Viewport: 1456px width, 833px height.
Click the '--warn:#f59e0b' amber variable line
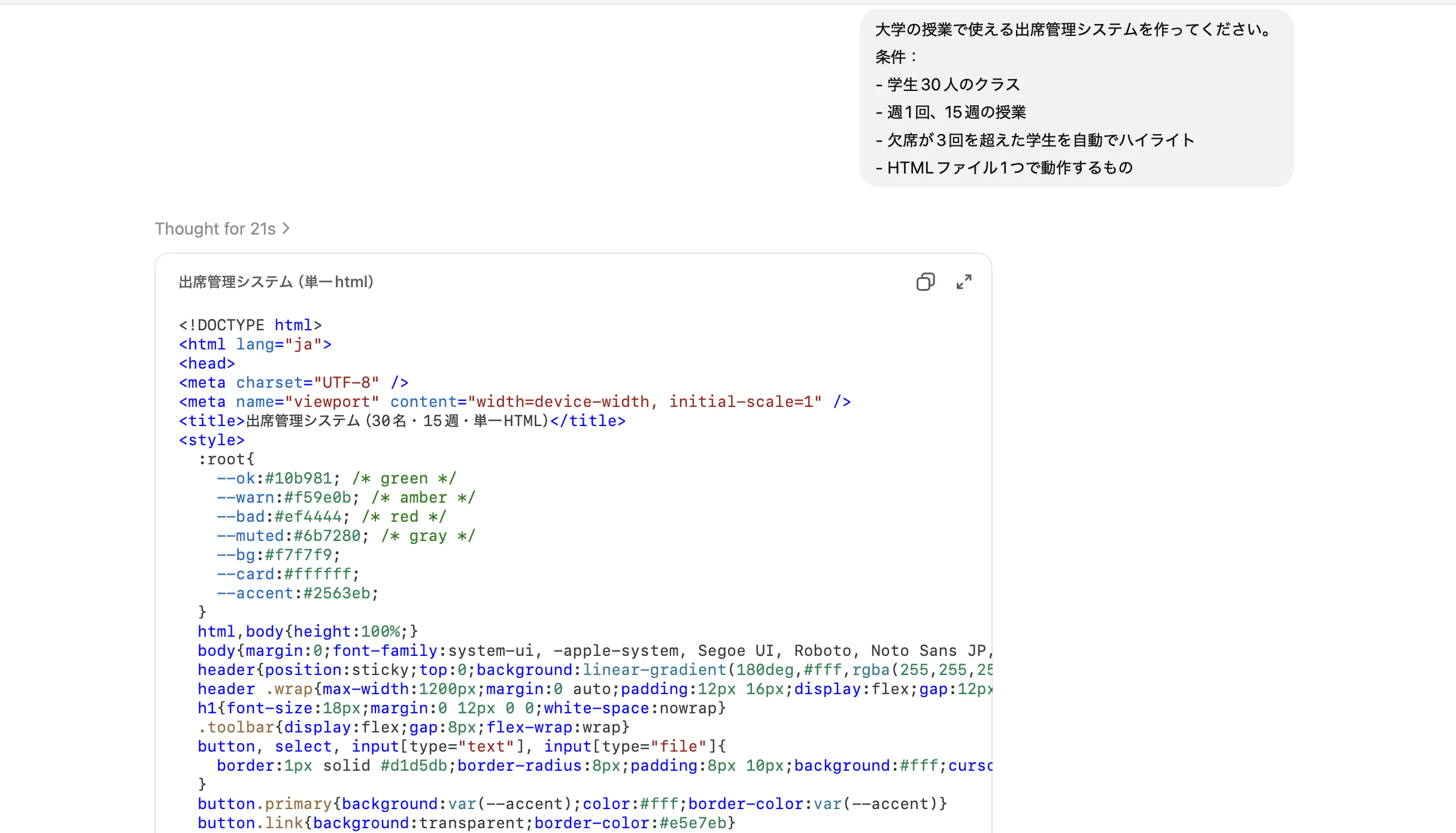point(346,497)
